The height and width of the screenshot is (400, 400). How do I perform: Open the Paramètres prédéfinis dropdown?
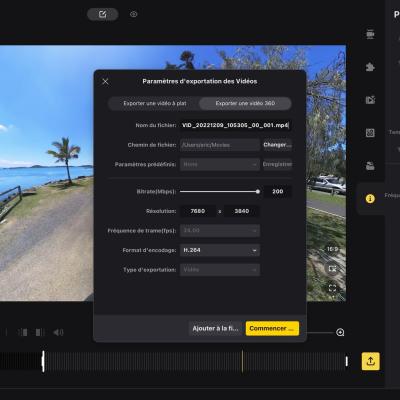click(x=220, y=164)
